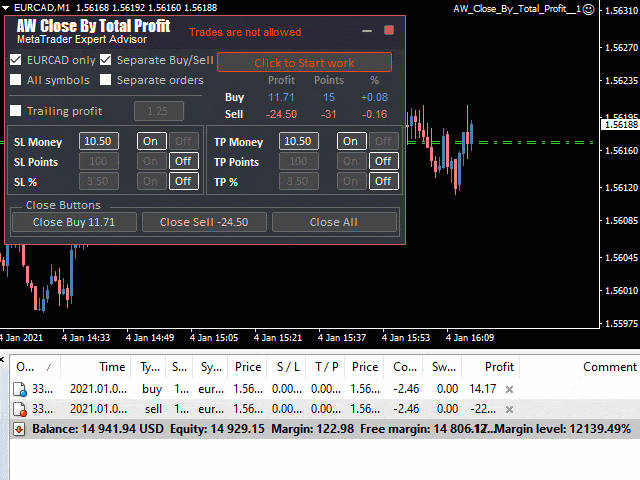The image size is (640, 480).
Task: Minimize the AW Close By Total Profit panel
Action: (367, 31)
